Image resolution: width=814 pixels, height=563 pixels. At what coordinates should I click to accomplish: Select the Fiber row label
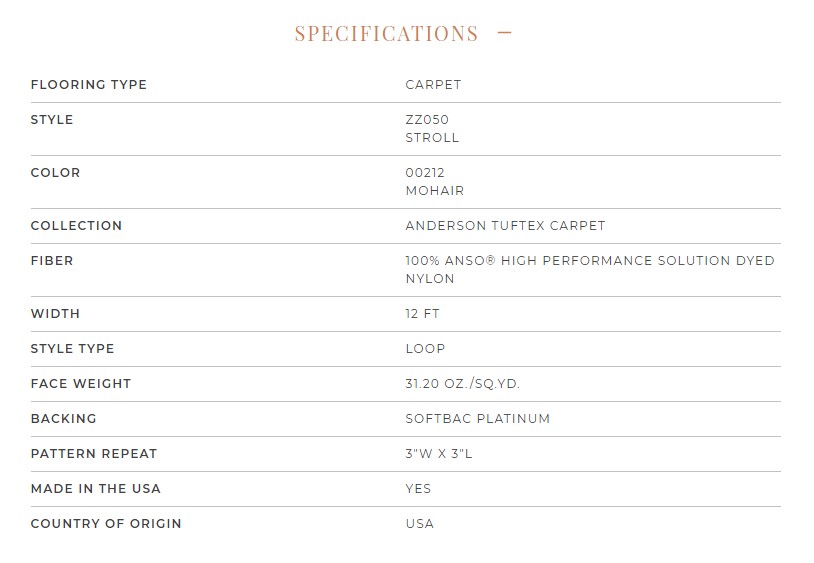pos(52,260)
